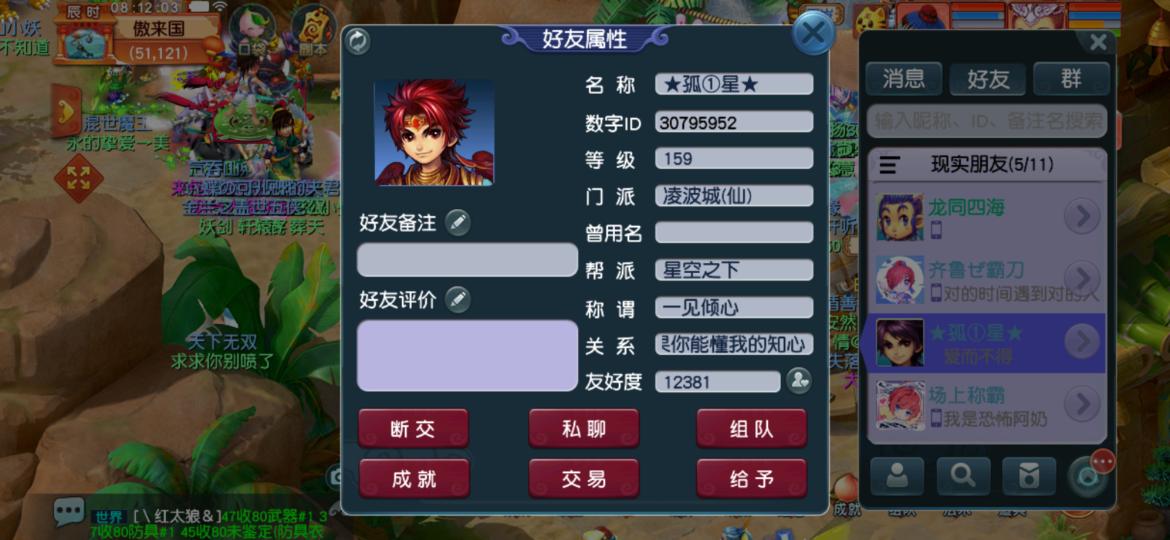Toggle the fullscreen arrows icon on left
The width and height of the screenshot is (1170, 540).
78,179
